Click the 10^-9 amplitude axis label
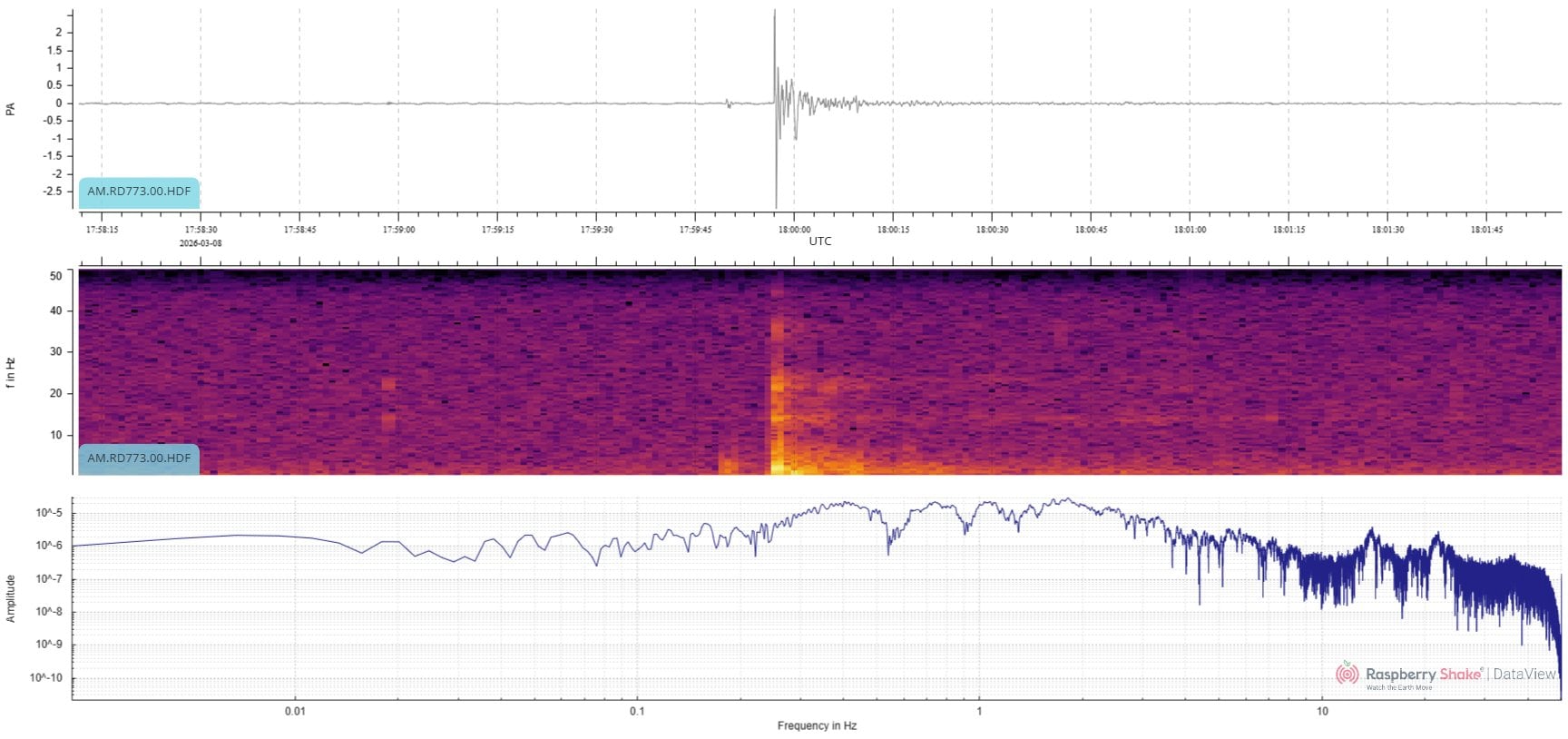Viewport: 1568px width, 739px height. [x=49, y=645]
